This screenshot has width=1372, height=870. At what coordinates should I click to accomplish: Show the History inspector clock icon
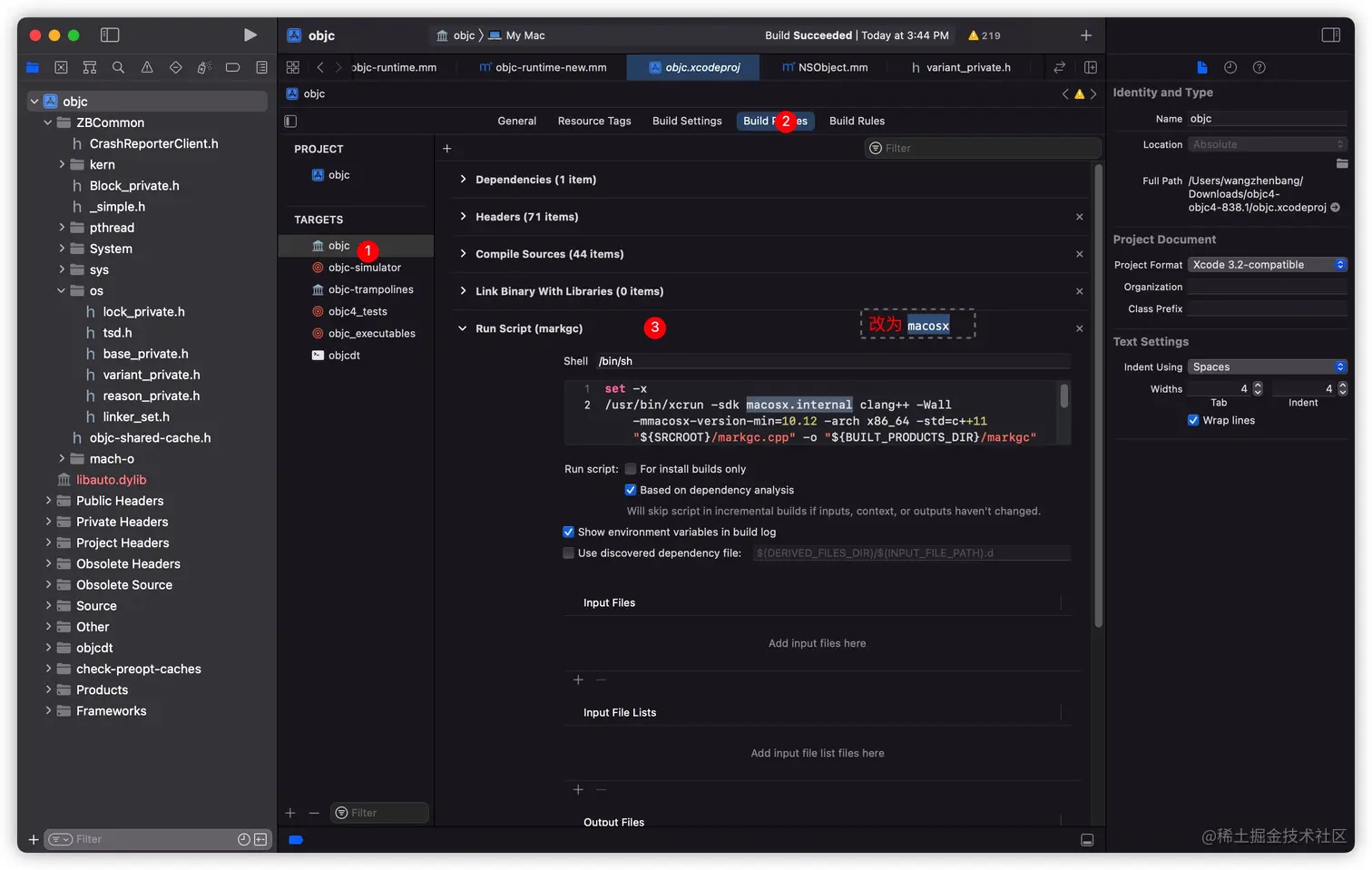tap(1230, 67)
